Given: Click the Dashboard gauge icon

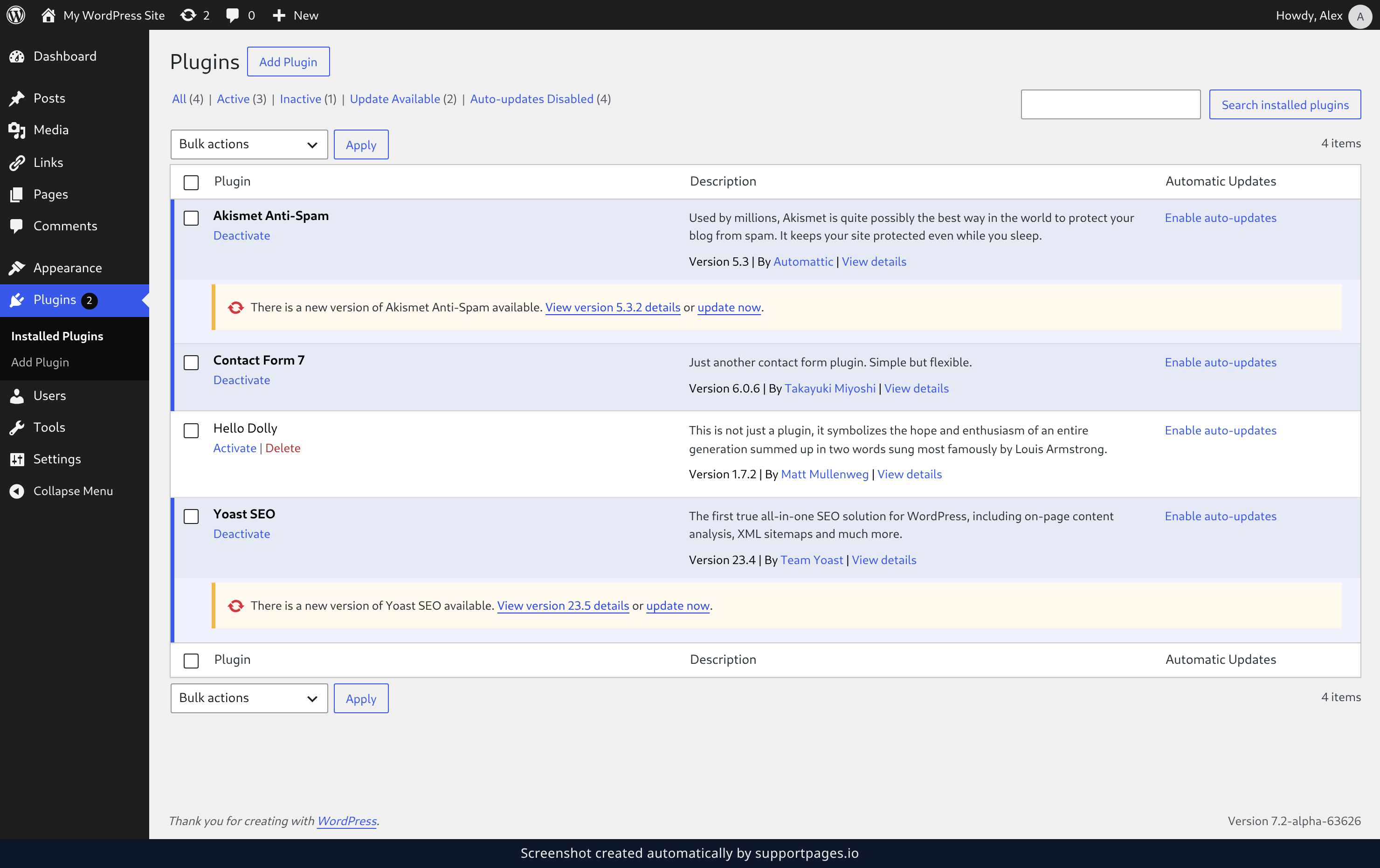Looking at the screenshot, I should [17, 56].
